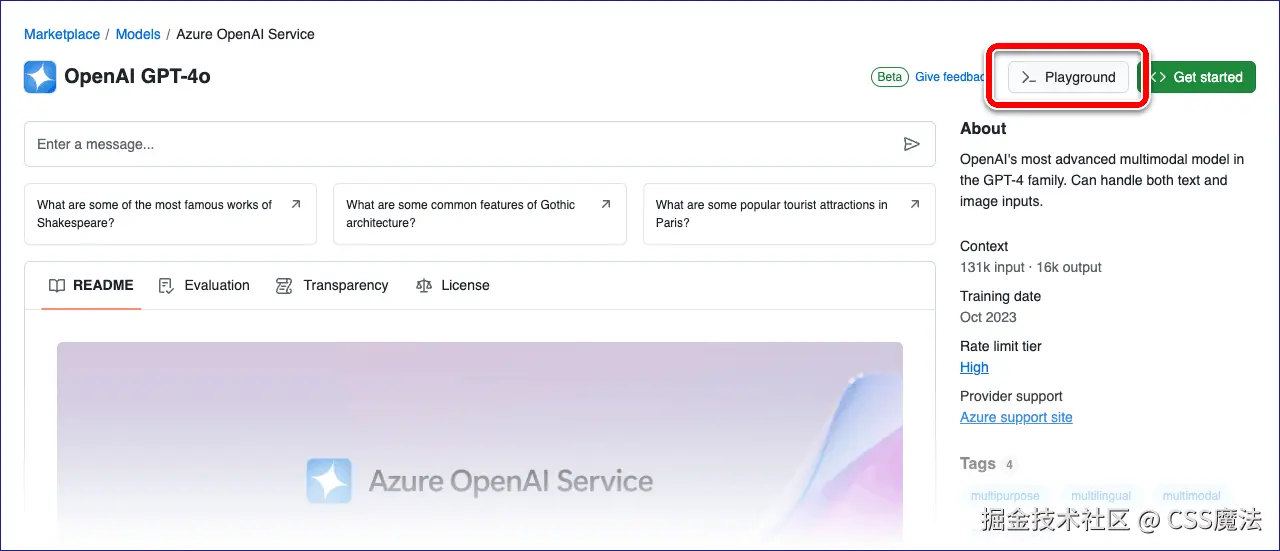Image resolution: width=1280 pixels, height=551 pixels.
Task: Click the README book icon
Action: point(58,285)
